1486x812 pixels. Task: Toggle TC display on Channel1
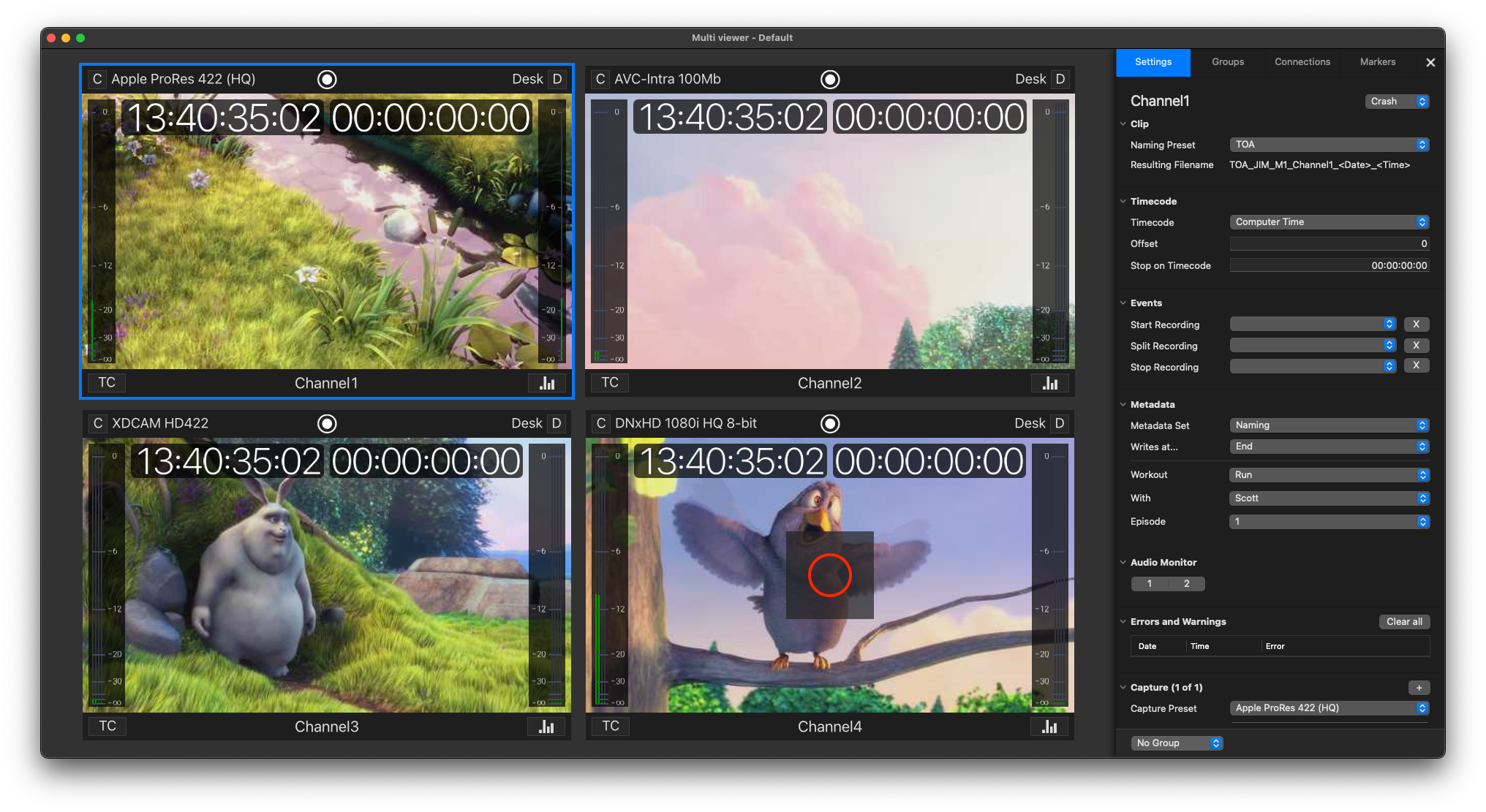coord(107,382)
